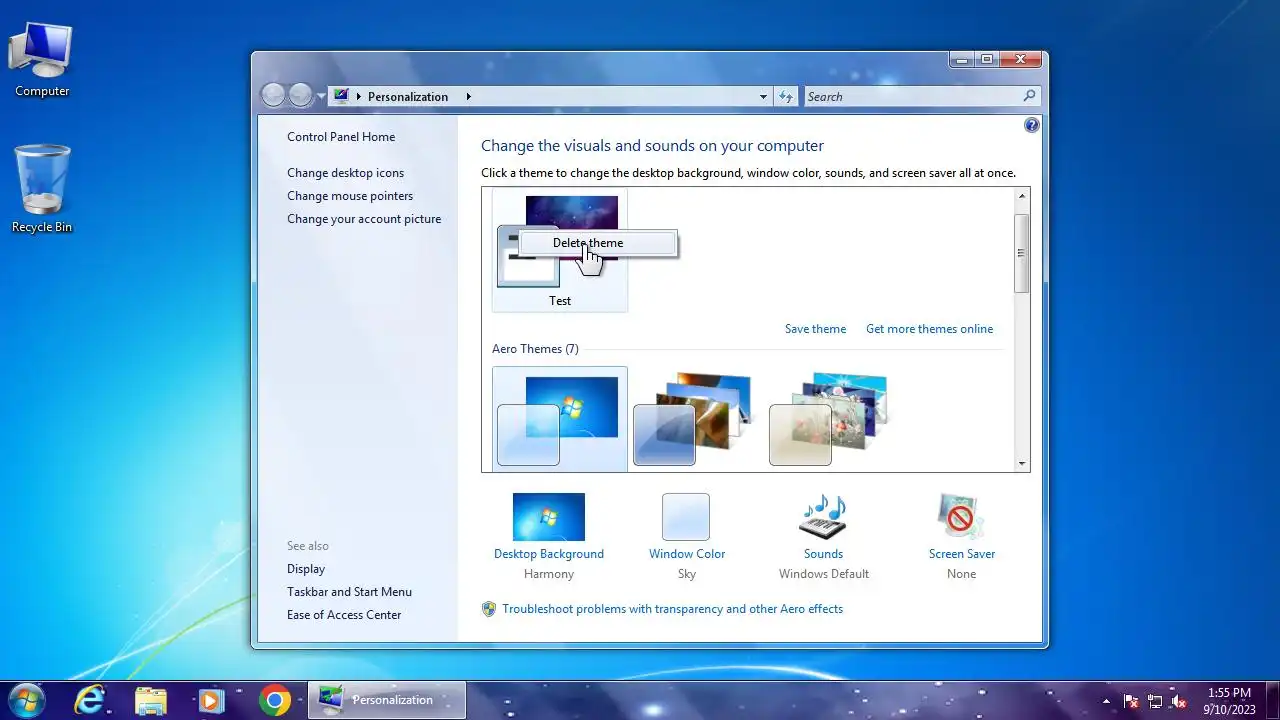The width and height of the screenshot is (1280, 720).
Task: Open Change your account picture
Action: tap(364, 219)
